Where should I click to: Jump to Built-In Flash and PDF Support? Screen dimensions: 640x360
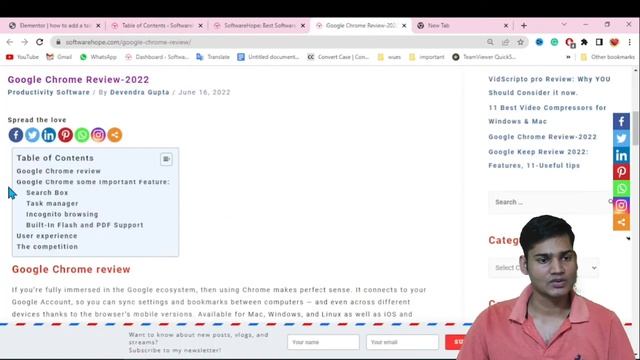point(84,225)
